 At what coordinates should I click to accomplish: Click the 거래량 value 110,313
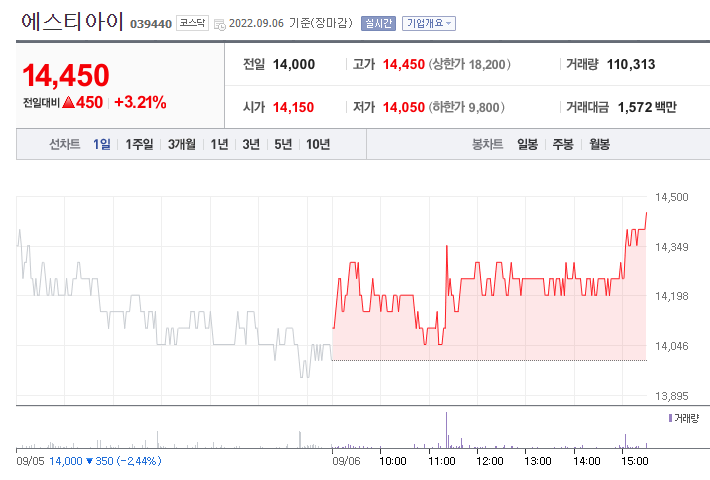[631, 64]
